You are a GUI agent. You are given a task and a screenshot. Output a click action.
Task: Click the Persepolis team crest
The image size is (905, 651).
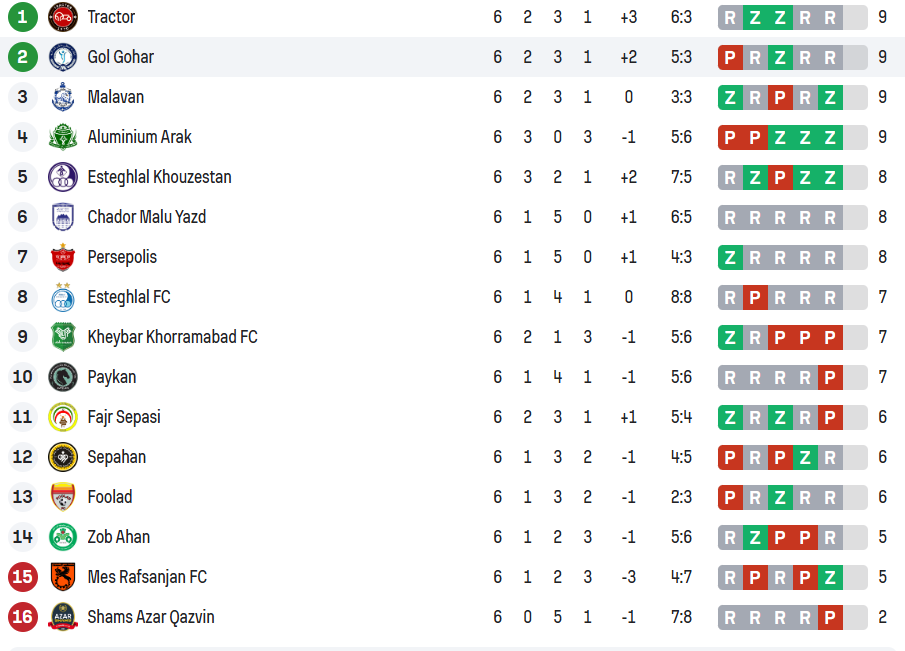pyautogui.click(x=63, y=257)
